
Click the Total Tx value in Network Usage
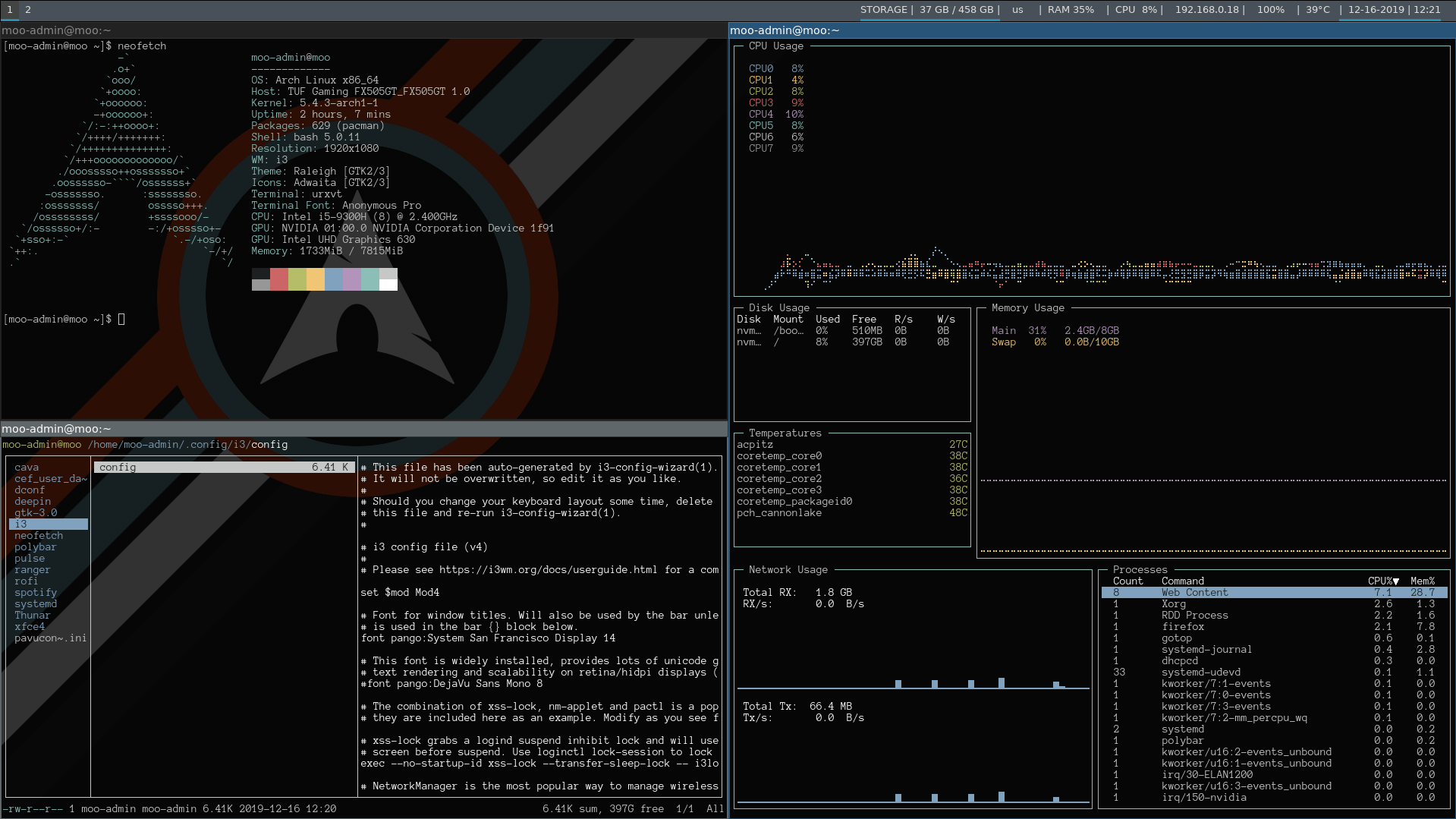(831, 707)
